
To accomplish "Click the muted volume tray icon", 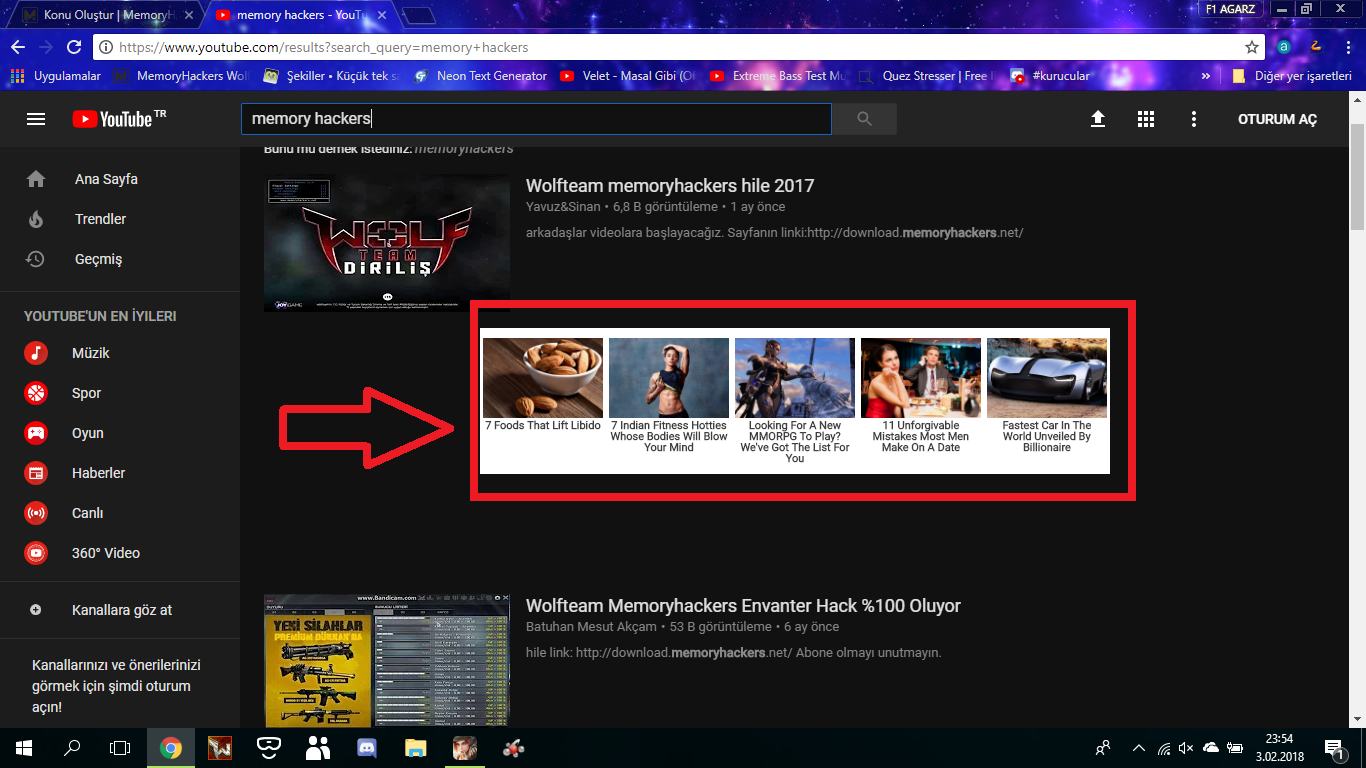I will point(1186,748).
